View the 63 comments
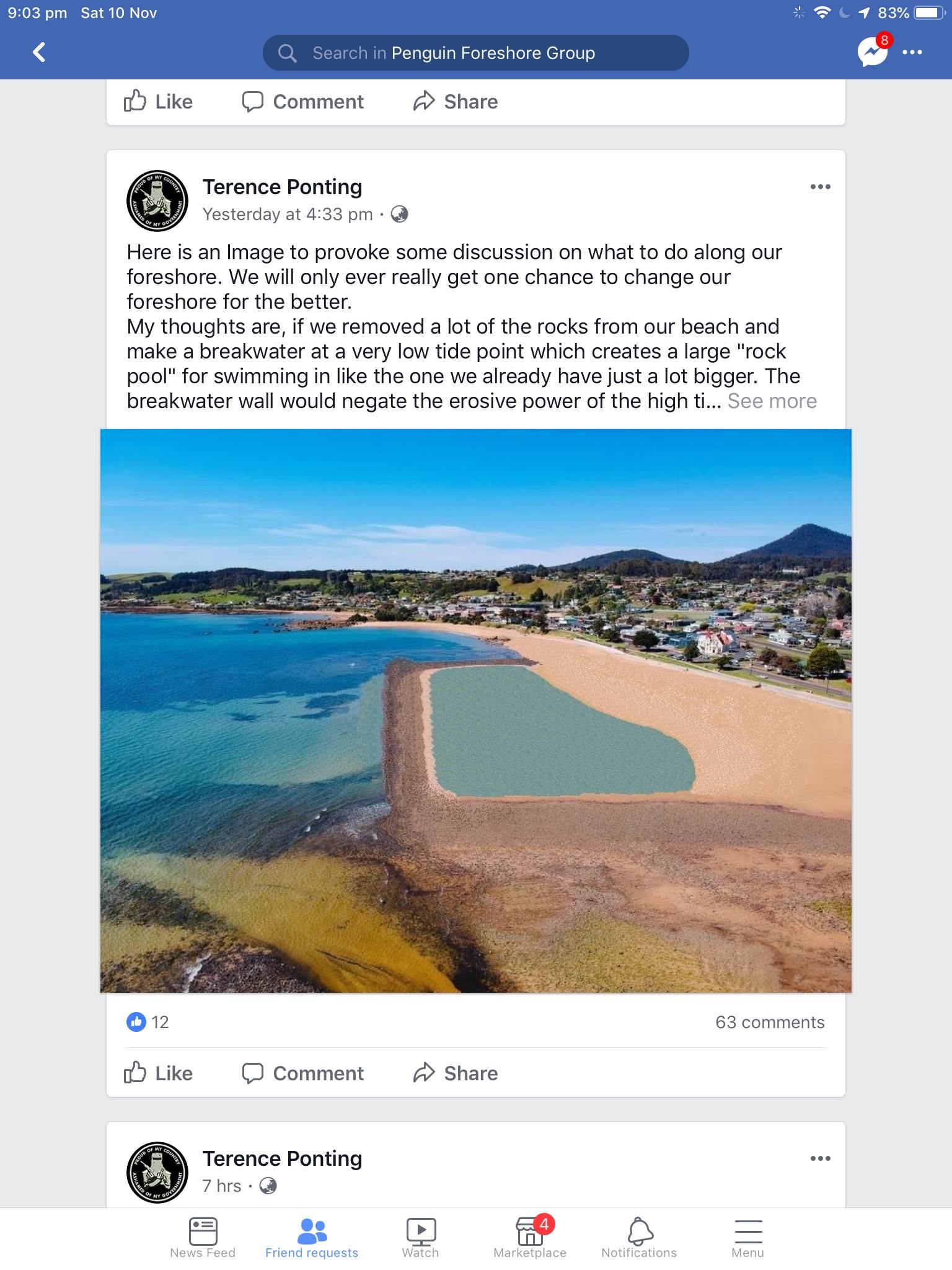 [x=770, y=1022]
